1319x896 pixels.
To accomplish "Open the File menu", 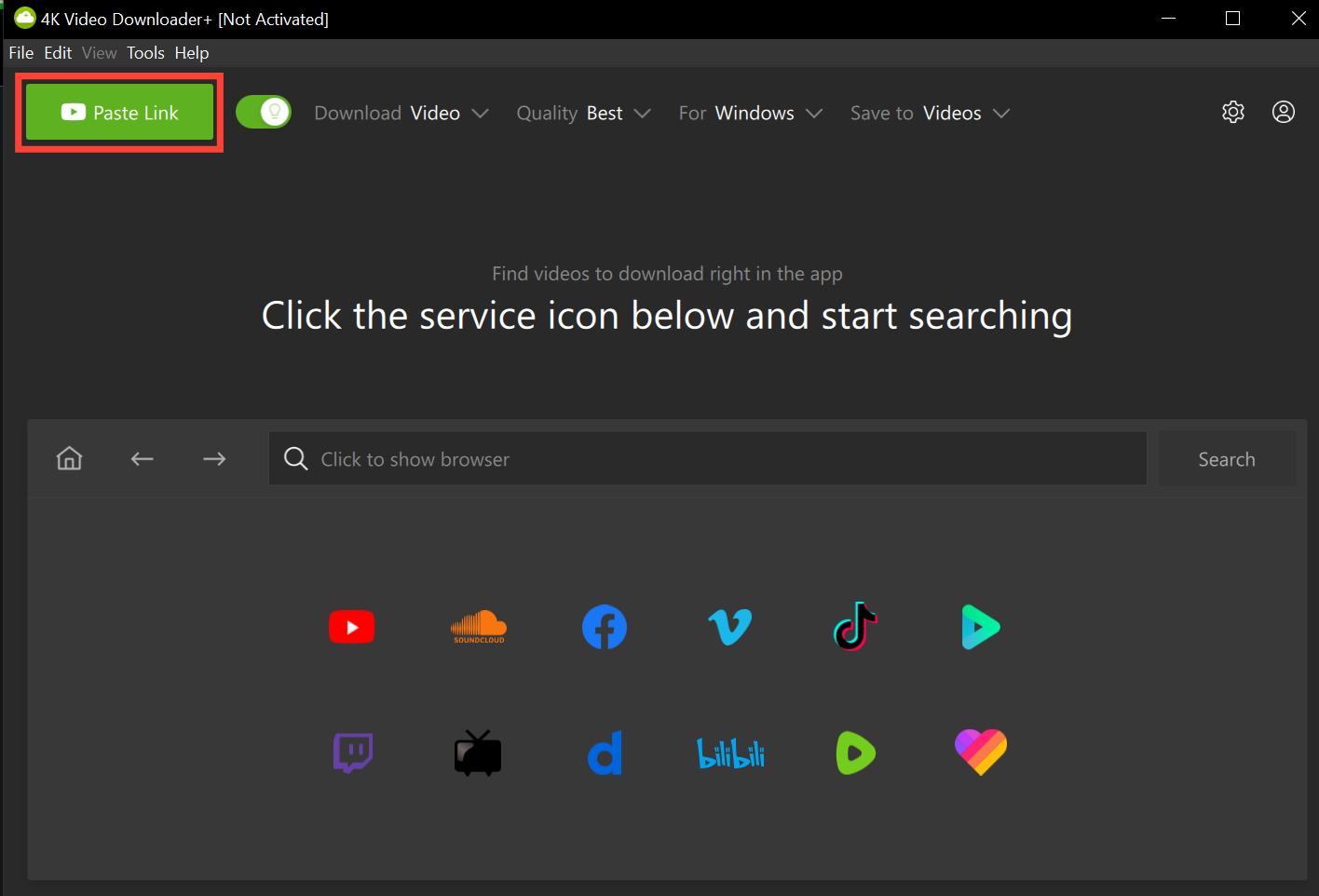I will 20,53.
